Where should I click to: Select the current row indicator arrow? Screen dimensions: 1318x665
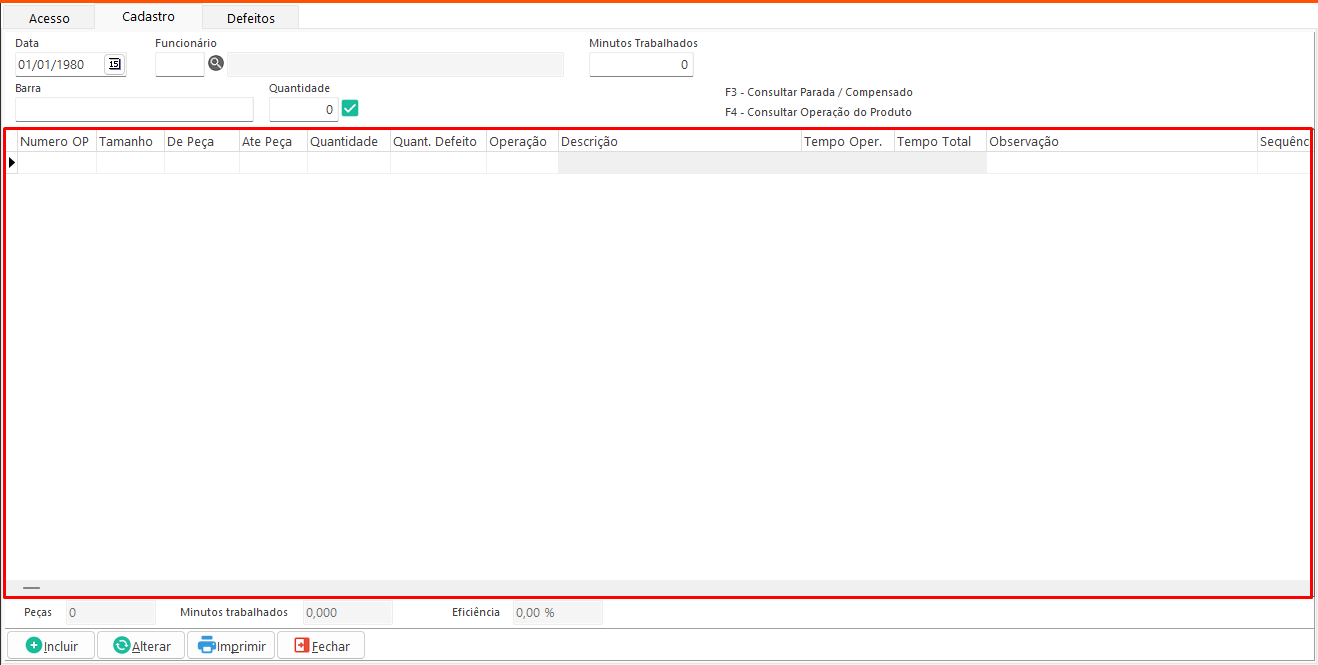(x=12, y=162)
